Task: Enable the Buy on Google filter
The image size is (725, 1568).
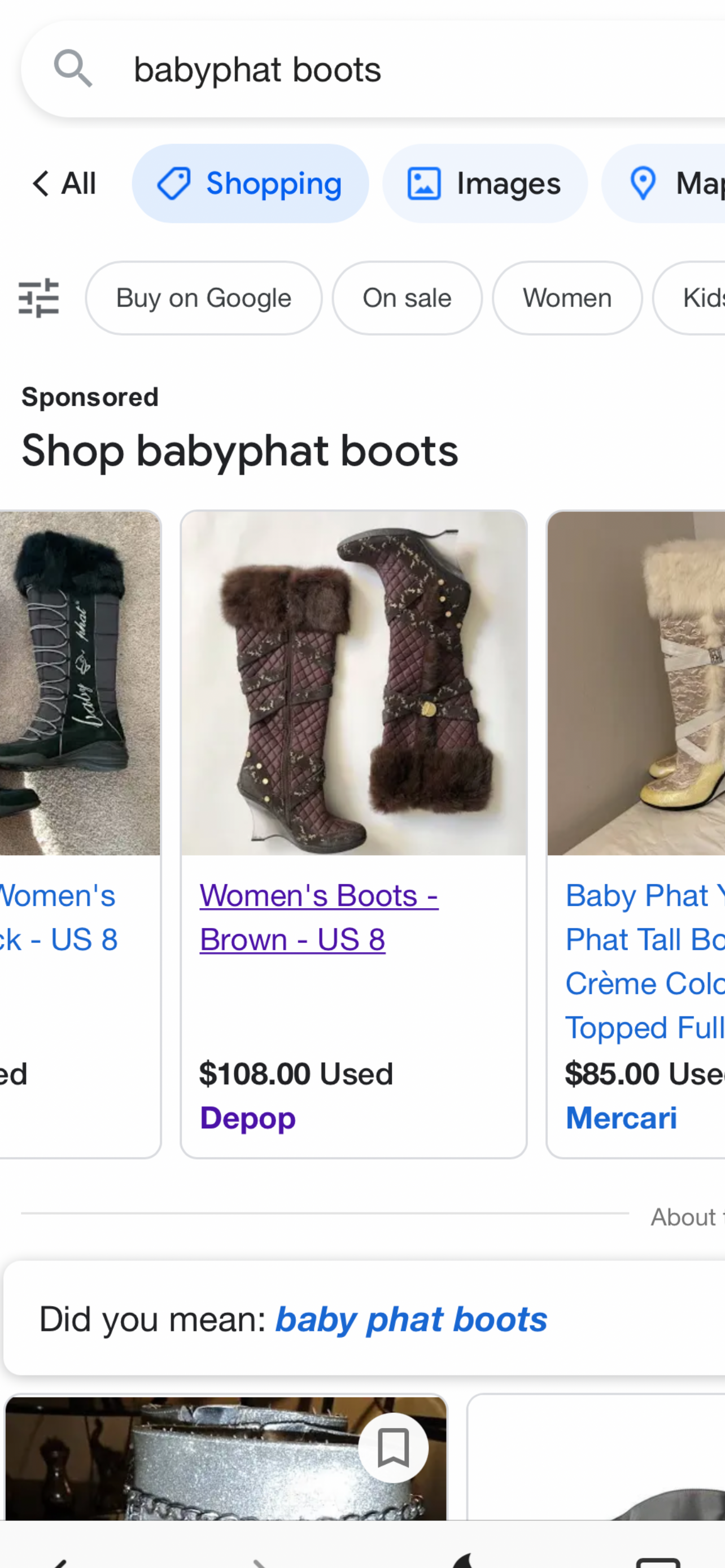Action: [x=203, y=297]
